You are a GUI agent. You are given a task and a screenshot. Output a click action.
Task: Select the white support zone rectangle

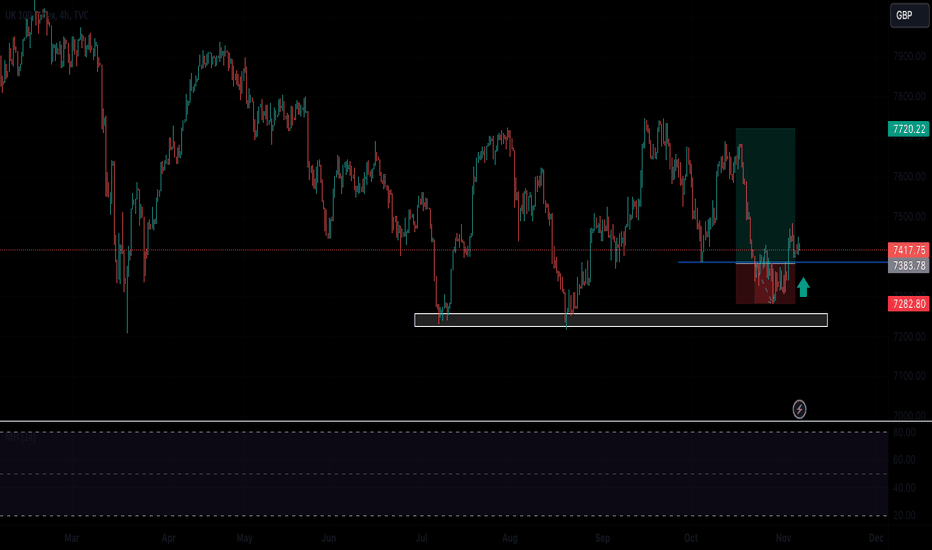[621, 320]
